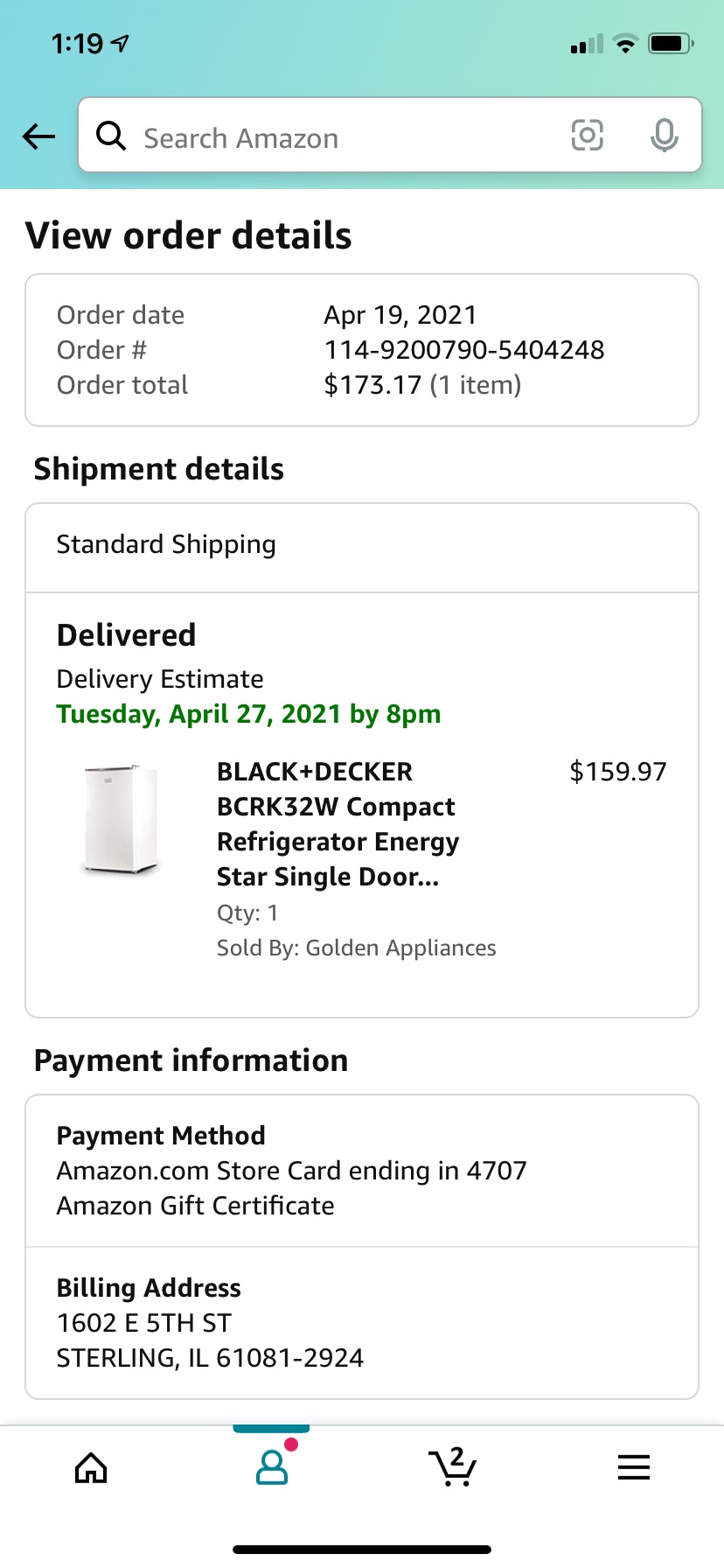Open the BLACK+DECKER Compact Refrigerator title
This screenshot has width=724, height=1568.
tap(337, 823)
